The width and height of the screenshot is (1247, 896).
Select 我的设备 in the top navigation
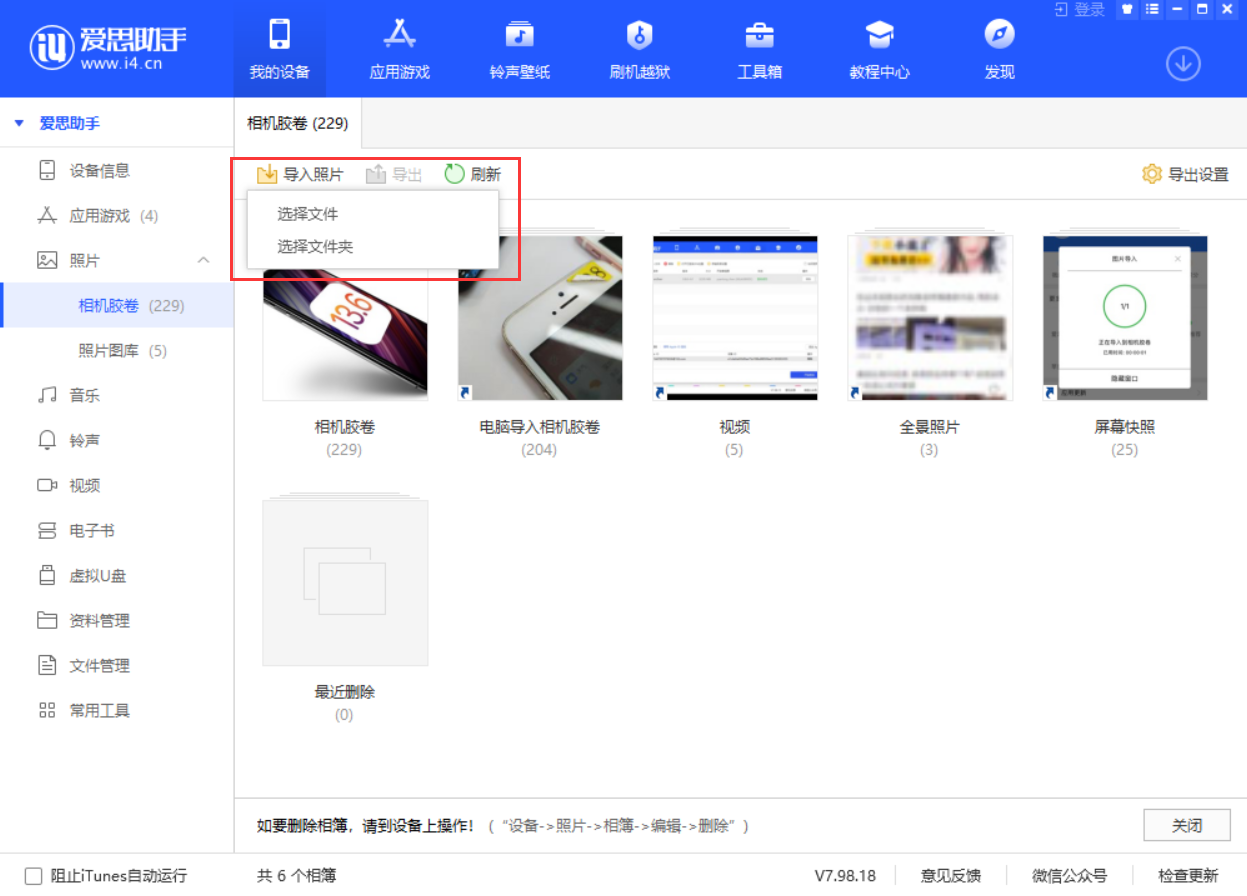tap(279, 48)
